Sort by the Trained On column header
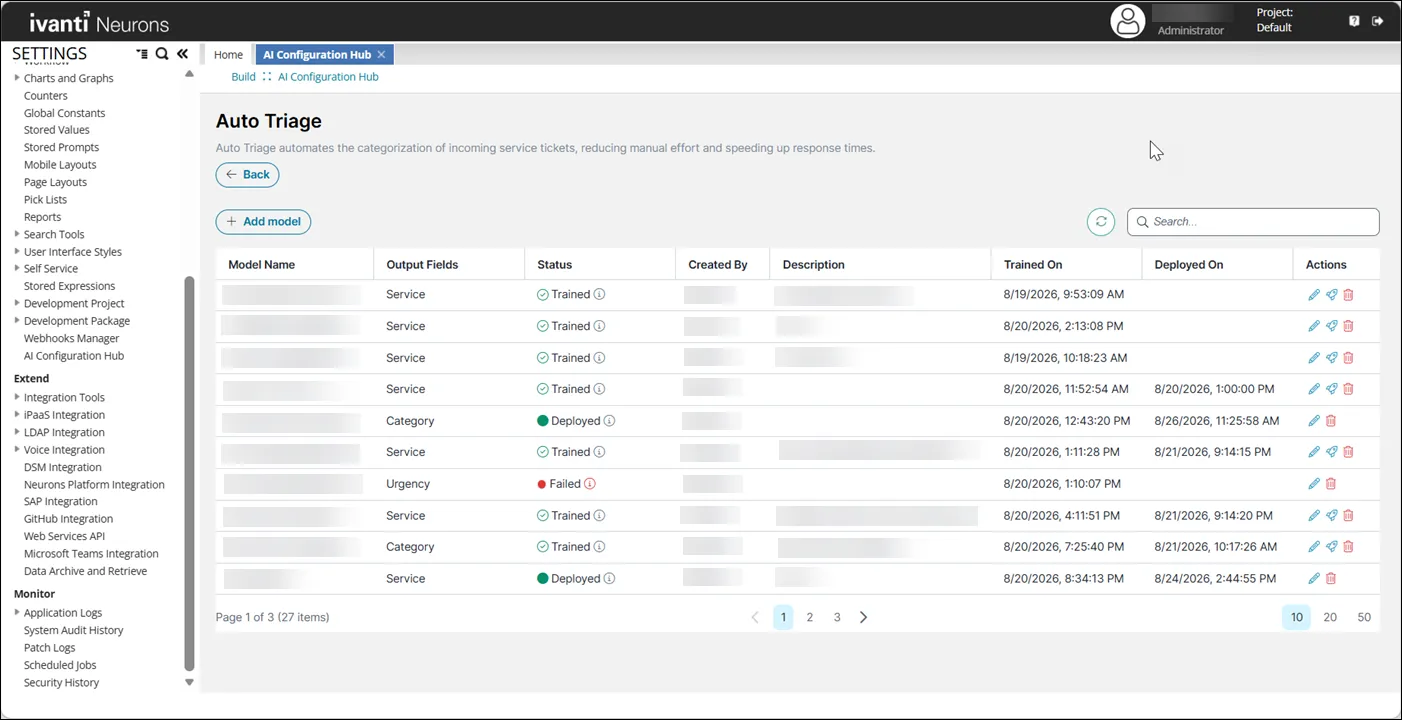 point(1033,265)
